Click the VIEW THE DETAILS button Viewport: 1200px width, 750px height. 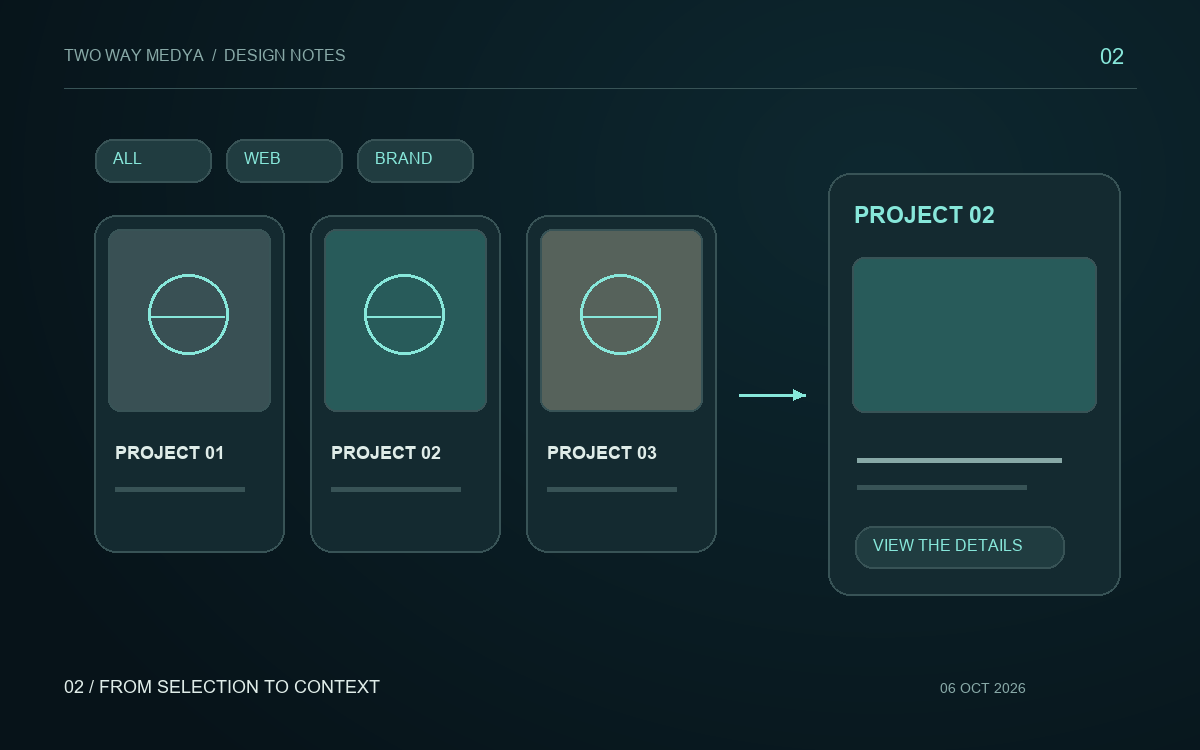(x=960, y=547)
